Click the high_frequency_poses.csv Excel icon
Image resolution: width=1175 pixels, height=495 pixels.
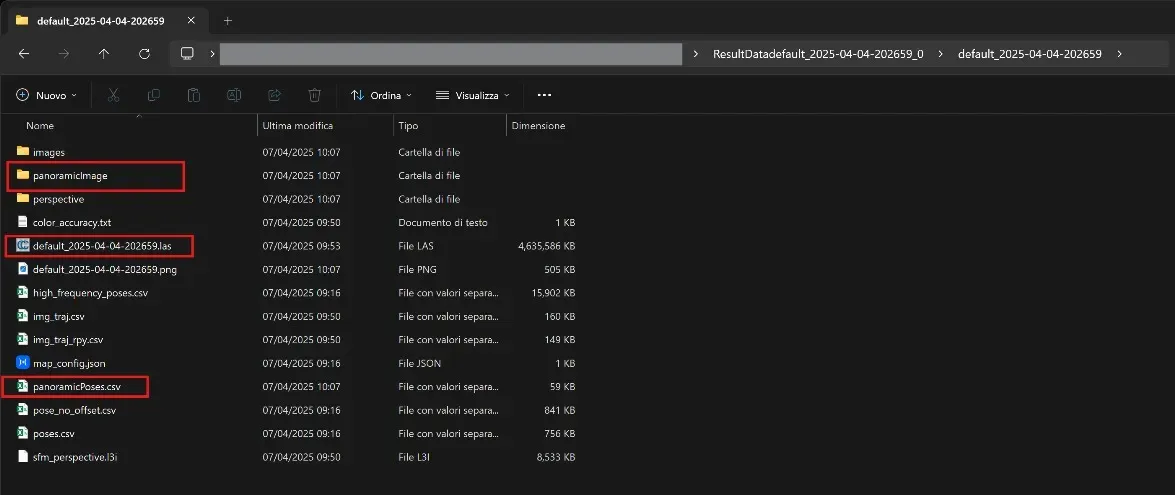tap(22, 292)
